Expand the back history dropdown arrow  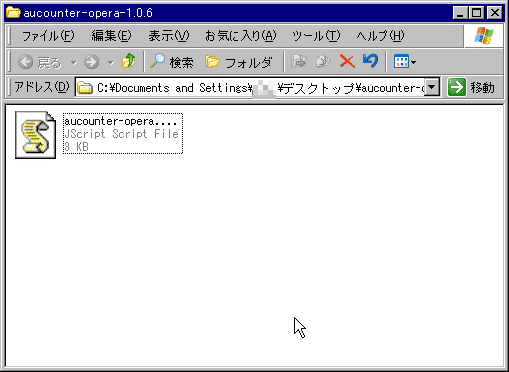(x=74, y=62)
